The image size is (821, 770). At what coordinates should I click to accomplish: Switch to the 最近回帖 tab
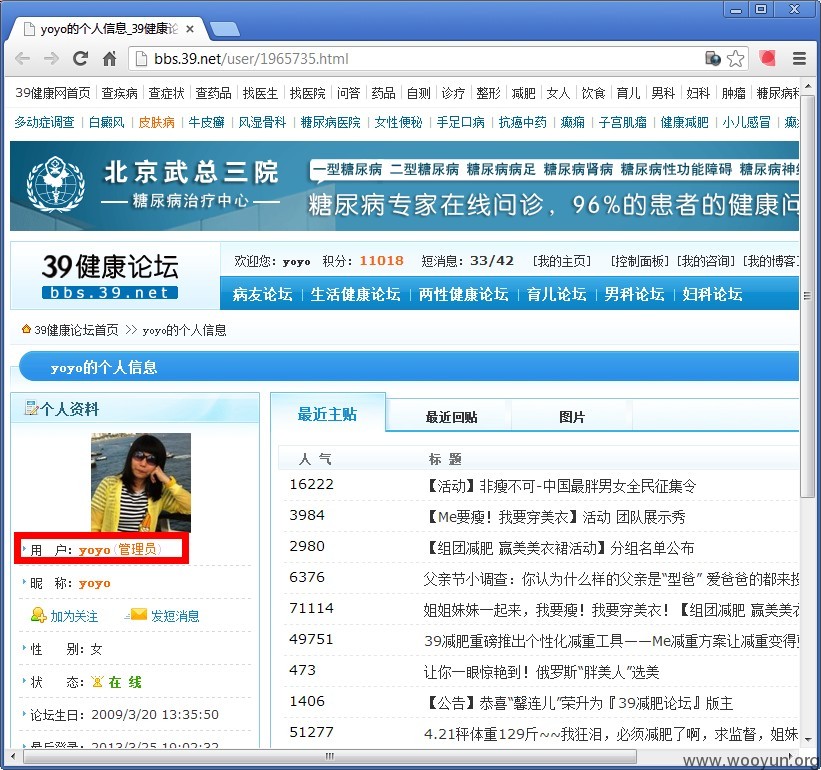pos(451,417)
